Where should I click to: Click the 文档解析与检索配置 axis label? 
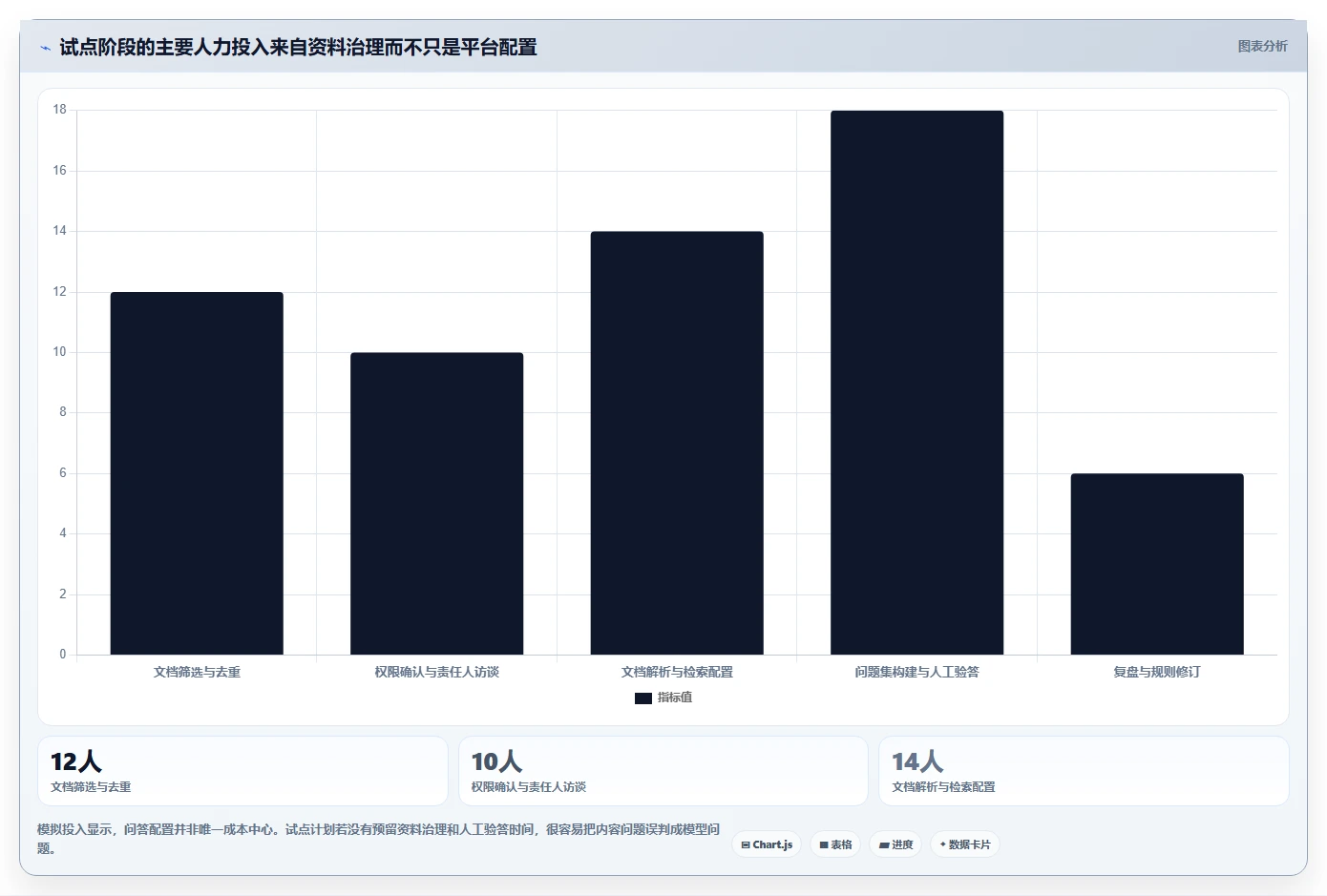click(x=677, y=672)
